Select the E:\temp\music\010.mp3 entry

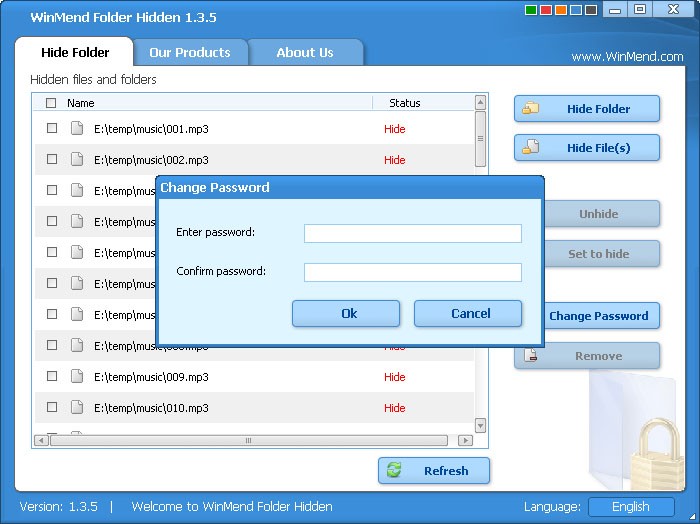click(x=151, y=408)
